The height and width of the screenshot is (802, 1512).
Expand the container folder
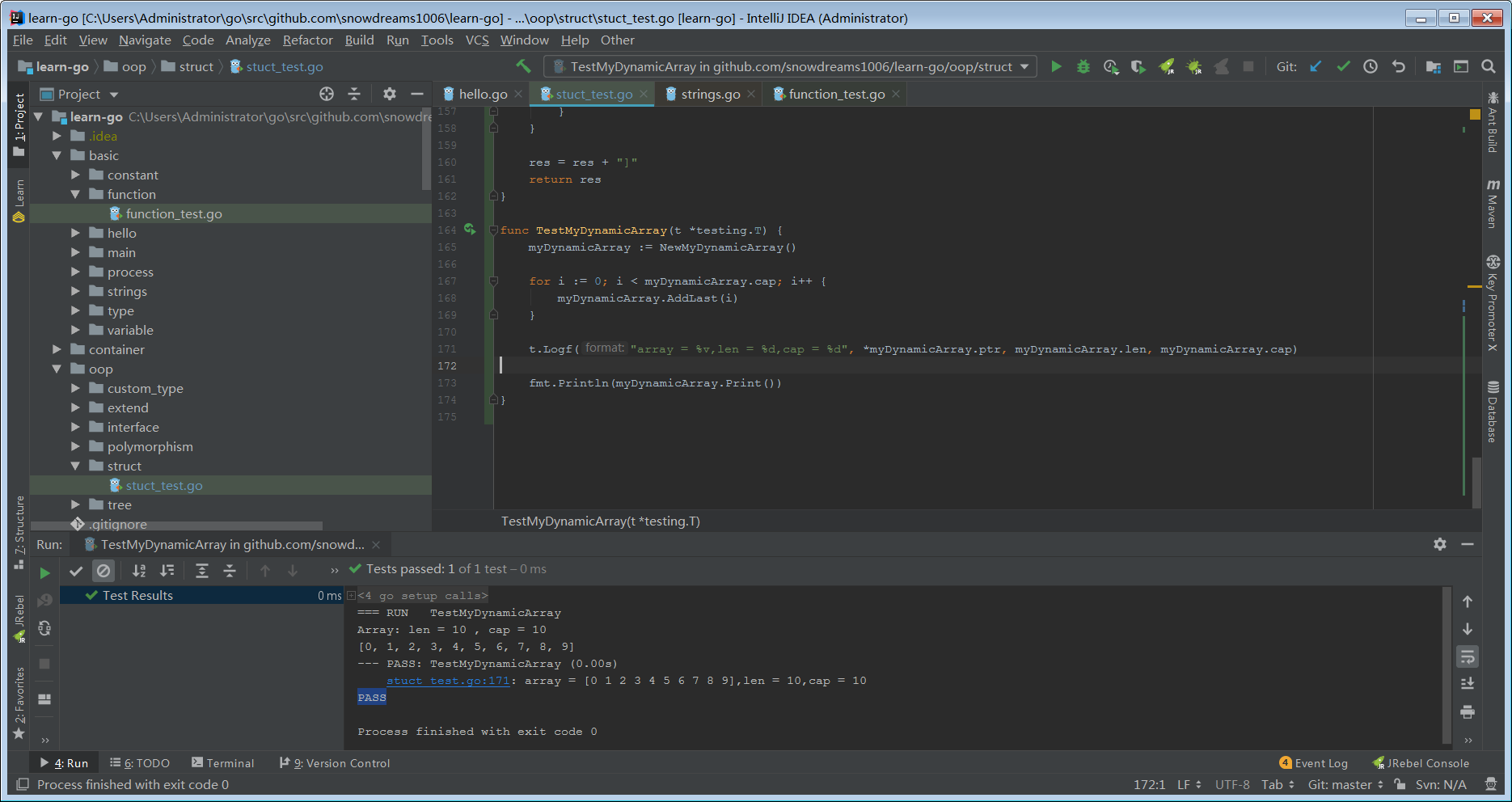click(x=56, y=349)
